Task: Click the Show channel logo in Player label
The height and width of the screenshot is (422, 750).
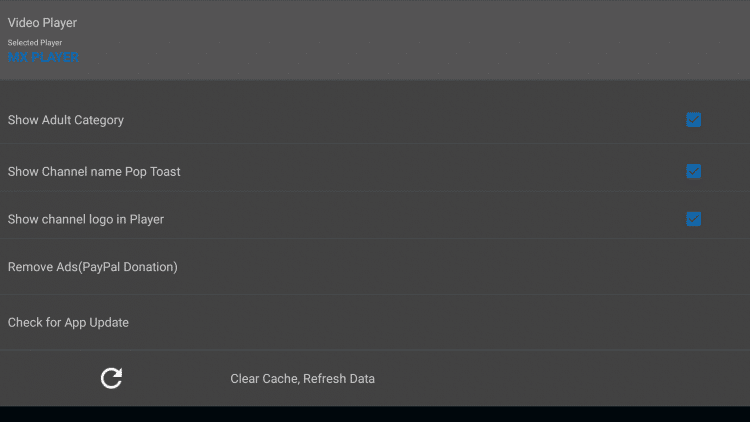Action: click(x=86, y=220)
